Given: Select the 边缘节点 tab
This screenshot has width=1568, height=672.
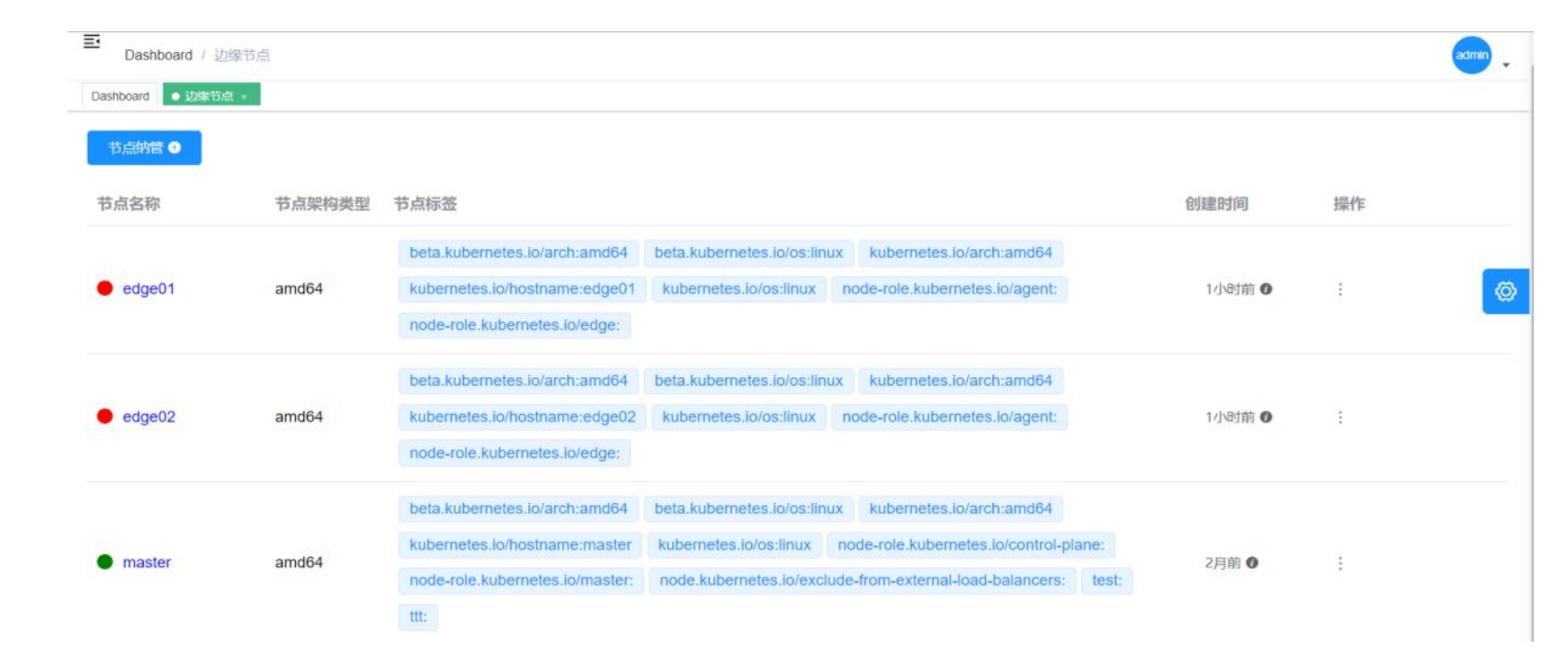Looking at the screenshot, I should click(x=210, y=95).
